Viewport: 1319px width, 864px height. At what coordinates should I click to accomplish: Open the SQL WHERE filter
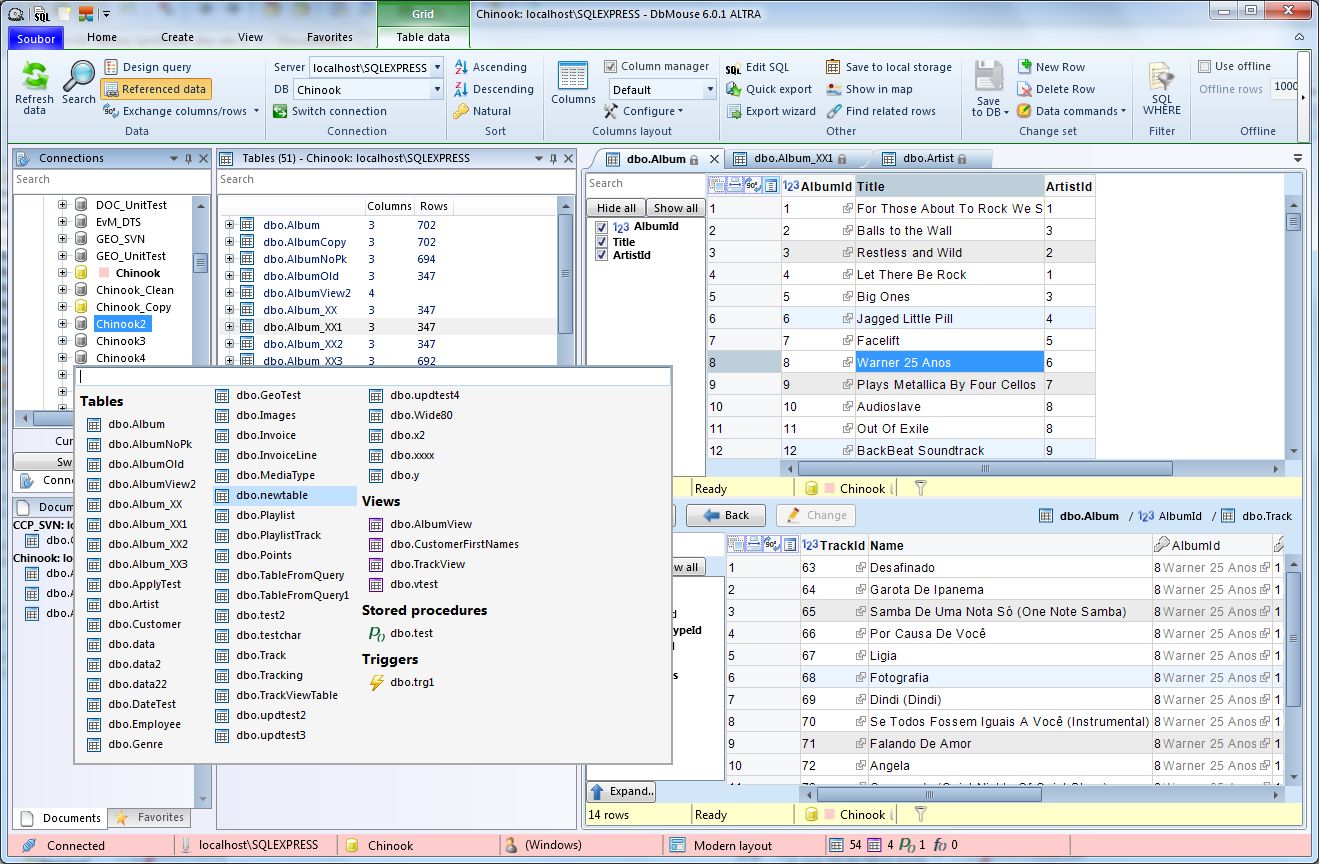point(1162,89)
